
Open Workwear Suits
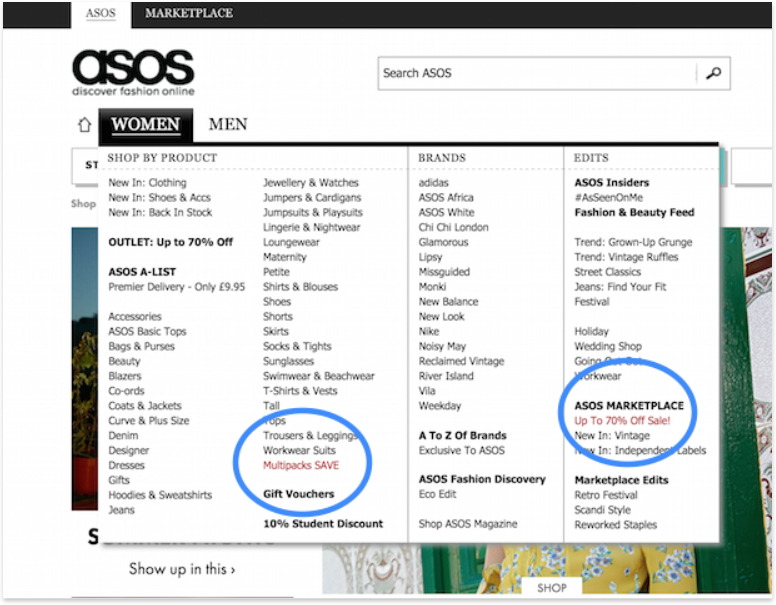coord(299,450)
